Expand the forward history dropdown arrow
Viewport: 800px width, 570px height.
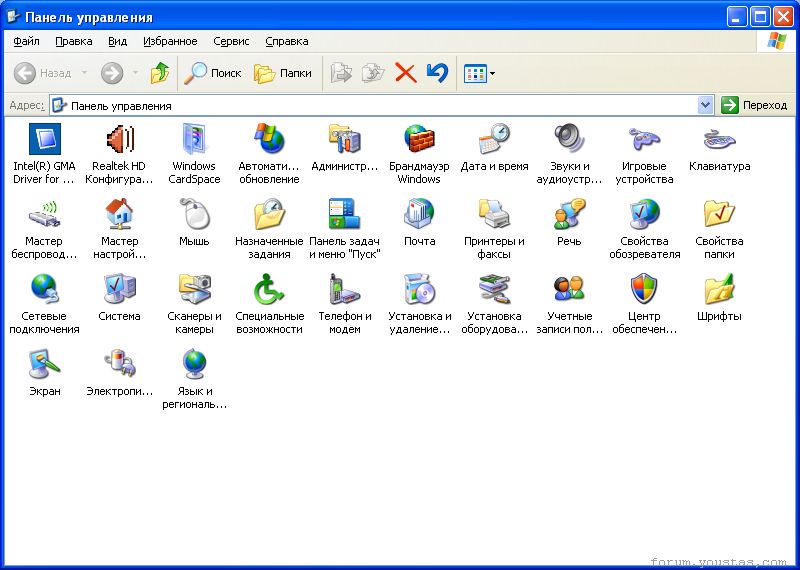[135, 73]
